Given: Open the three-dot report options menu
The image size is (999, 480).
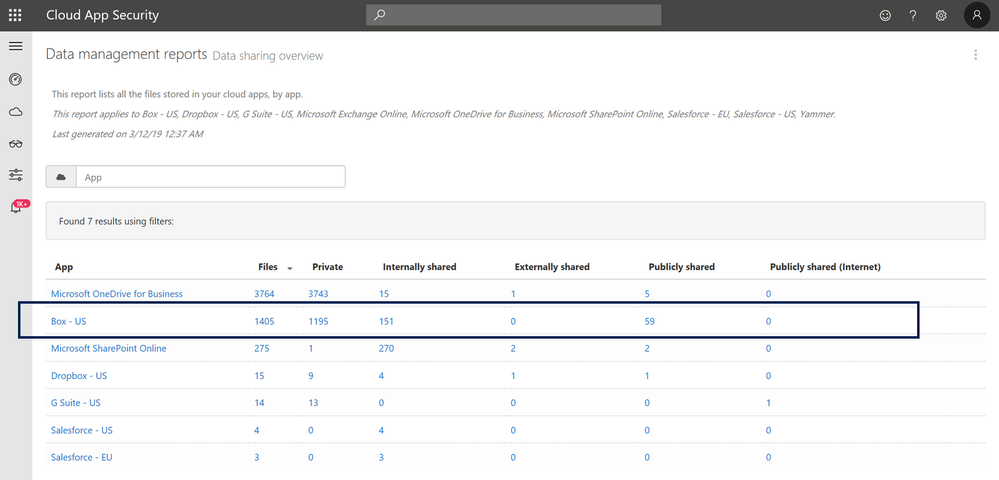Looking at the screenshot, I should coord(975,55).
